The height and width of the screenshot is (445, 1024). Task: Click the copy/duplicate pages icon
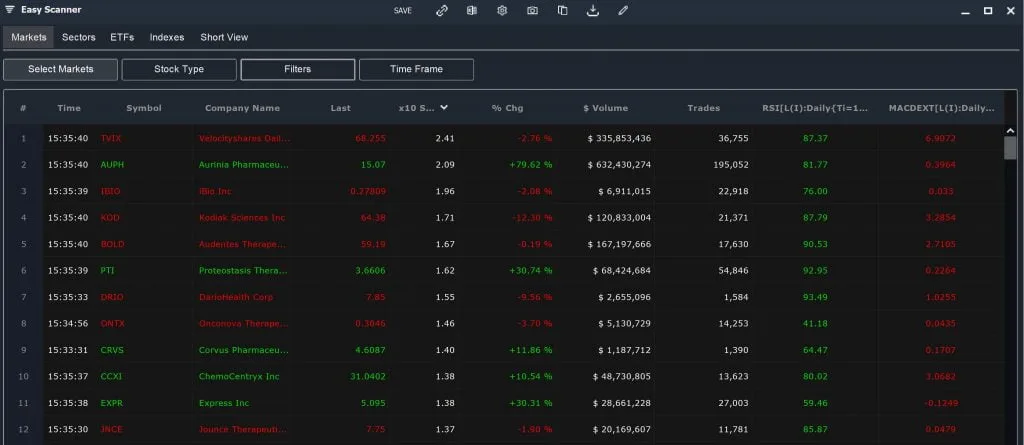tap(562, 10)
